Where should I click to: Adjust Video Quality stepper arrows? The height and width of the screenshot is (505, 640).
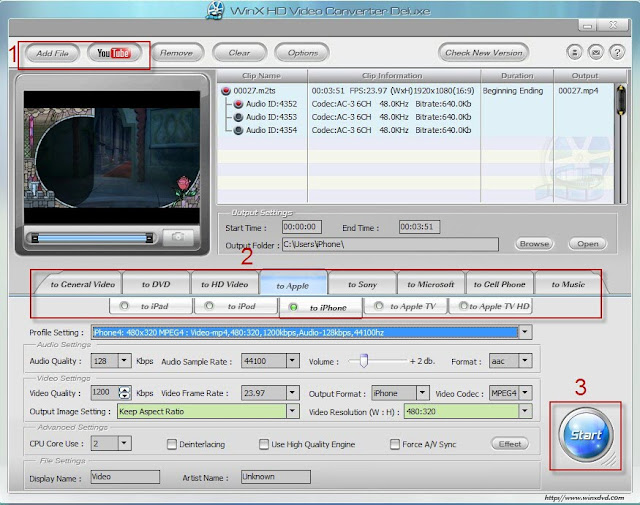pos(124,393)
